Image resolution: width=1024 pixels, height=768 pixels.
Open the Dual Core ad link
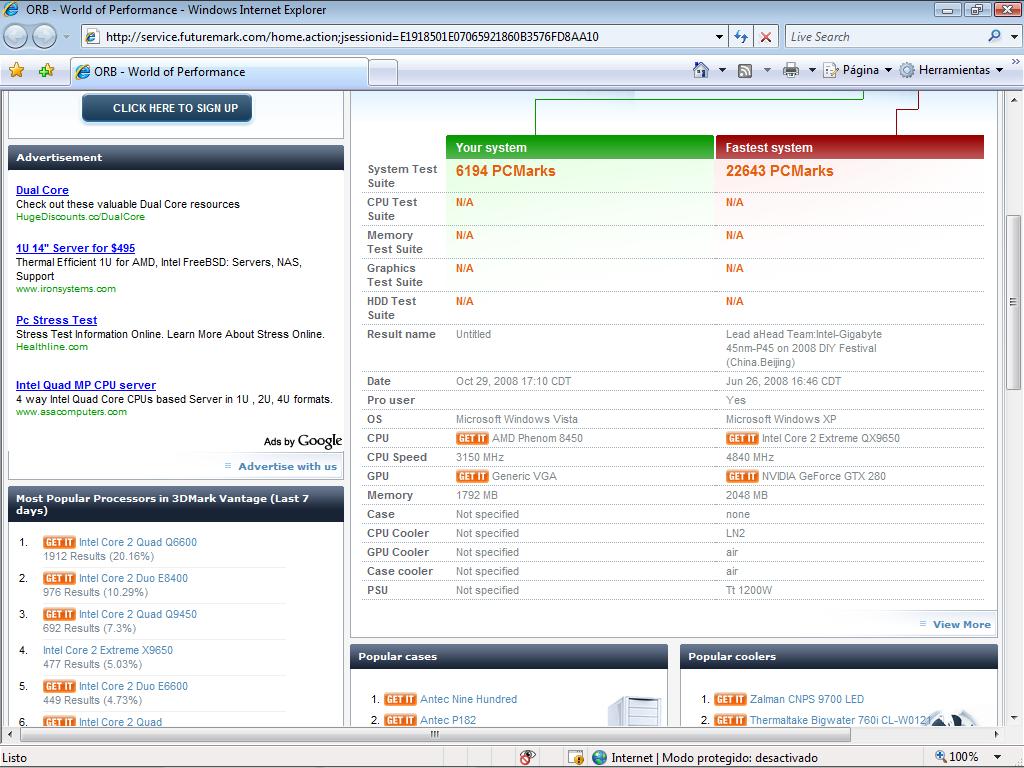pyautogui.click(x=42, y=190)
